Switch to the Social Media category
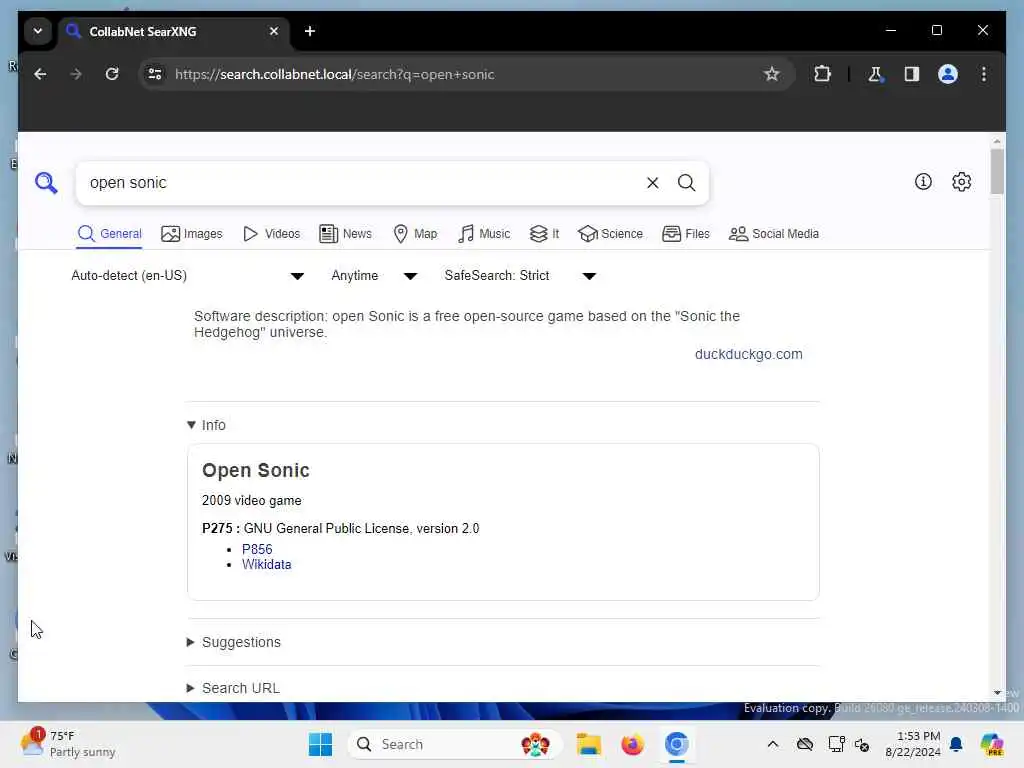This screenshot has height=768, width=1024. 773,234
